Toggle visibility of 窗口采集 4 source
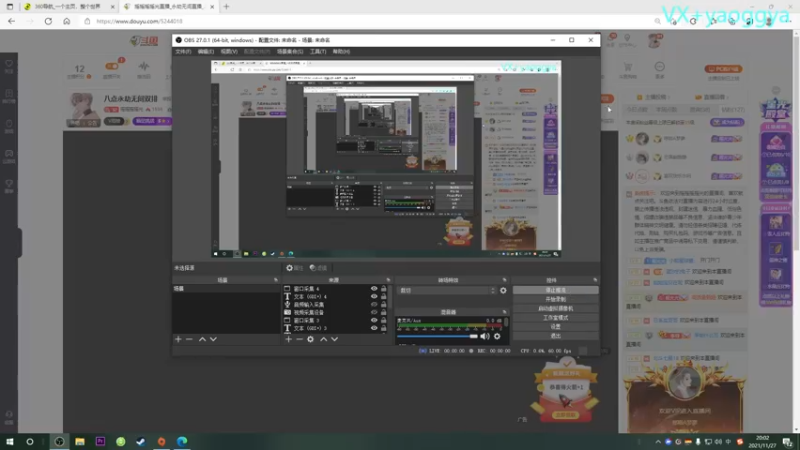The width and height of the screenshot is (800, 450). pos(374,289)
